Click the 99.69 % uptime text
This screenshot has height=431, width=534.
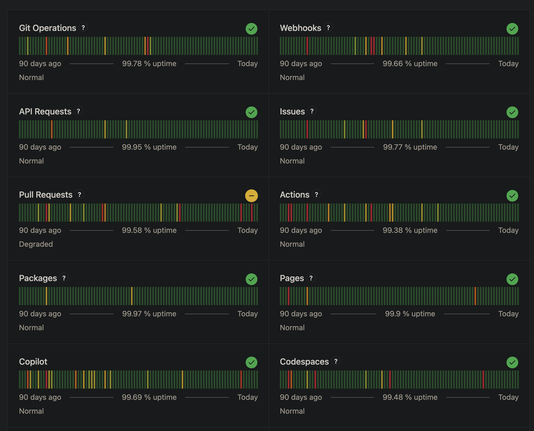click(149, 397)
